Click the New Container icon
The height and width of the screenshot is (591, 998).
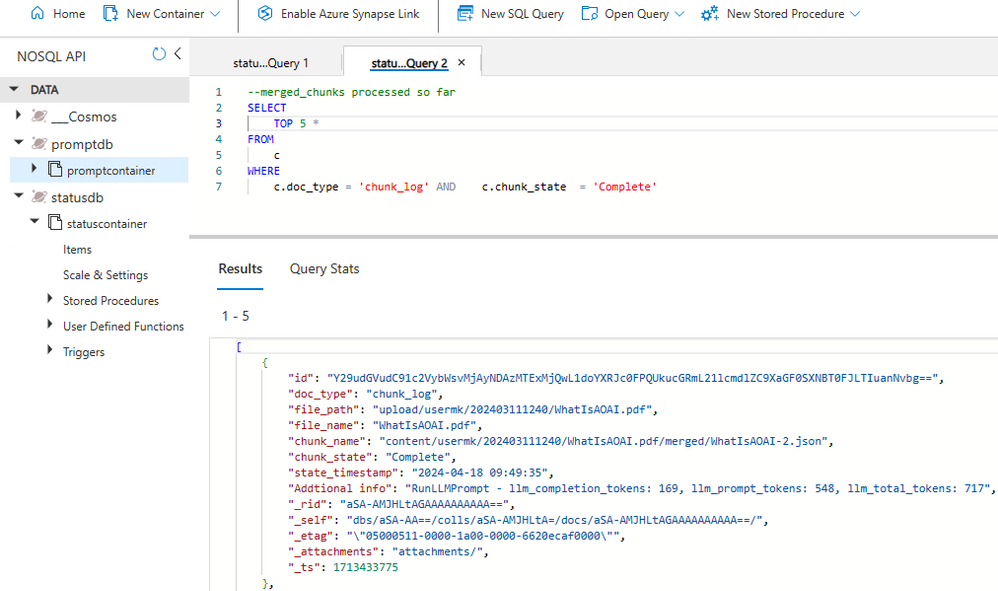[x=111, y=13]
